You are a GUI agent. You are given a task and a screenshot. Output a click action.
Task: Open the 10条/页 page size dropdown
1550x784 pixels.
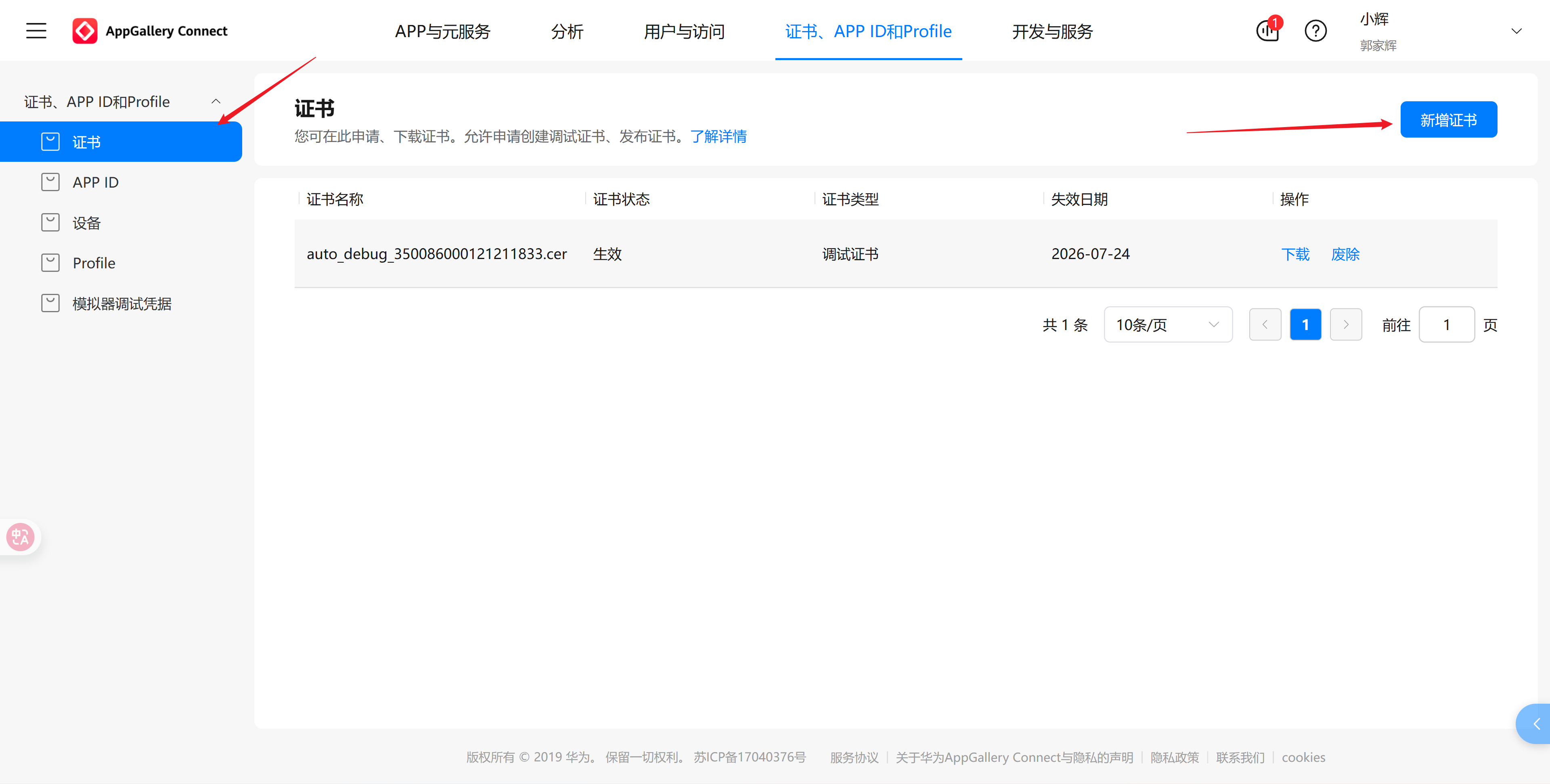1167,324
